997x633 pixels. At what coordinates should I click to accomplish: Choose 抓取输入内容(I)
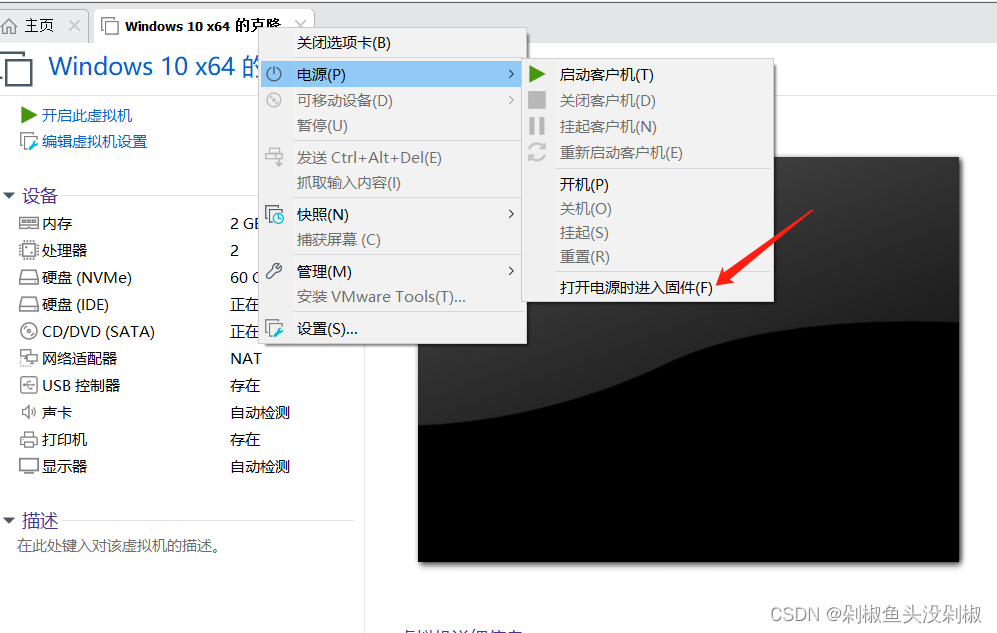click(393, 182)
